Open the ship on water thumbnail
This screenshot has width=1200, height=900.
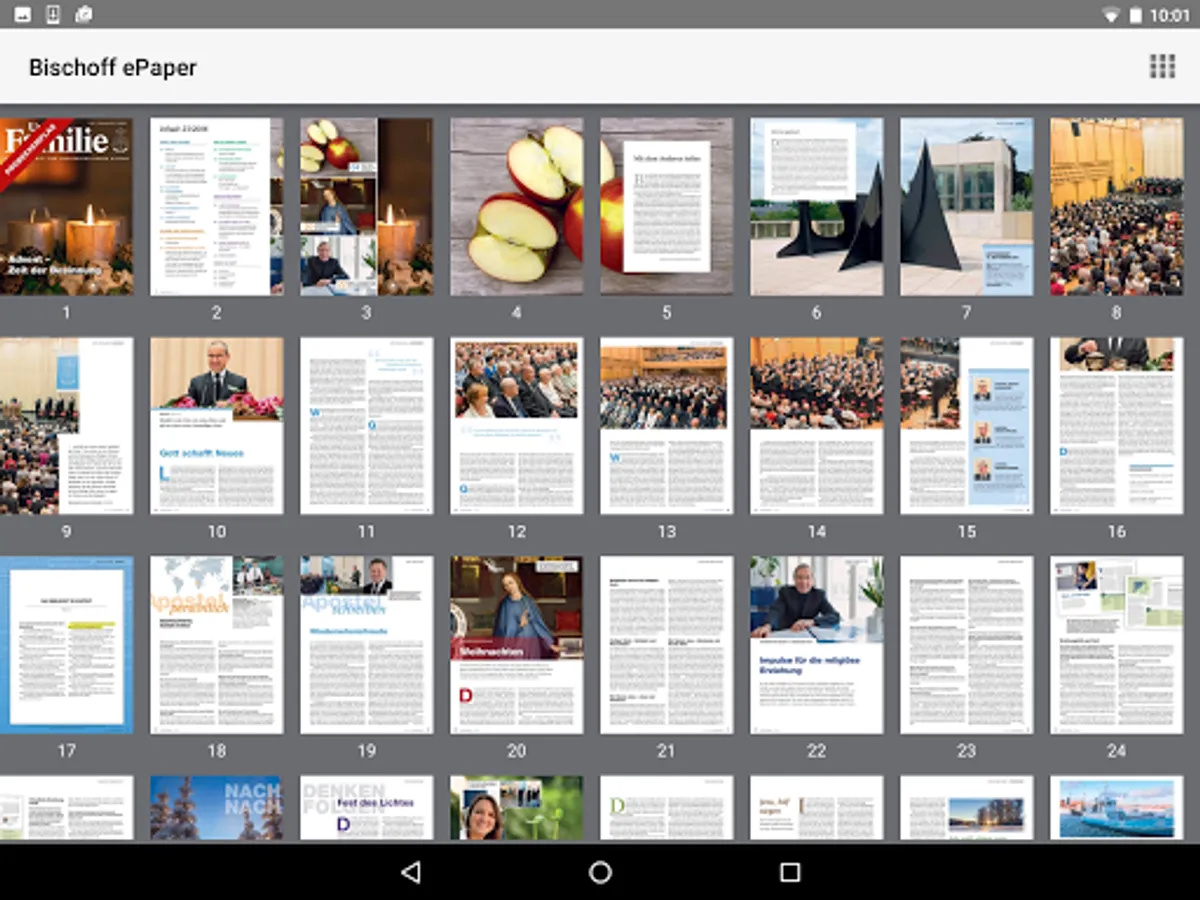[1117, 808]
